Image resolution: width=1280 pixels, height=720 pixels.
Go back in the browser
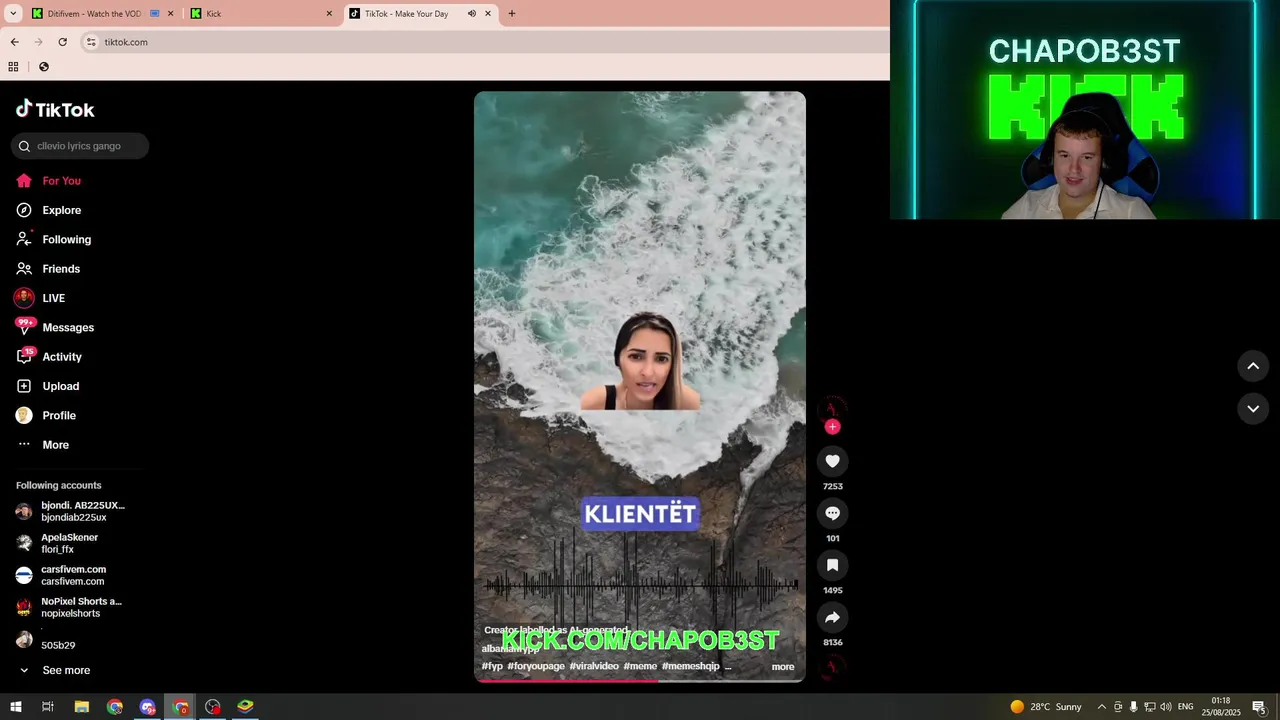click(14, 42)
